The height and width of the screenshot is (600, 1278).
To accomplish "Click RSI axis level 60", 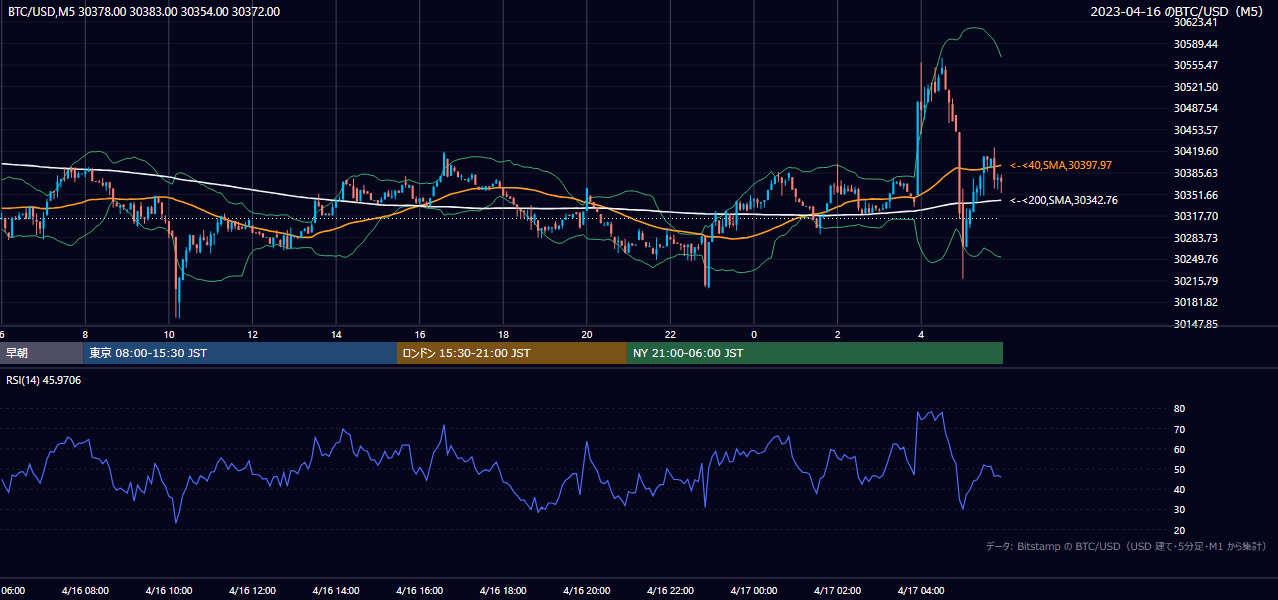I will (1180, 449).
